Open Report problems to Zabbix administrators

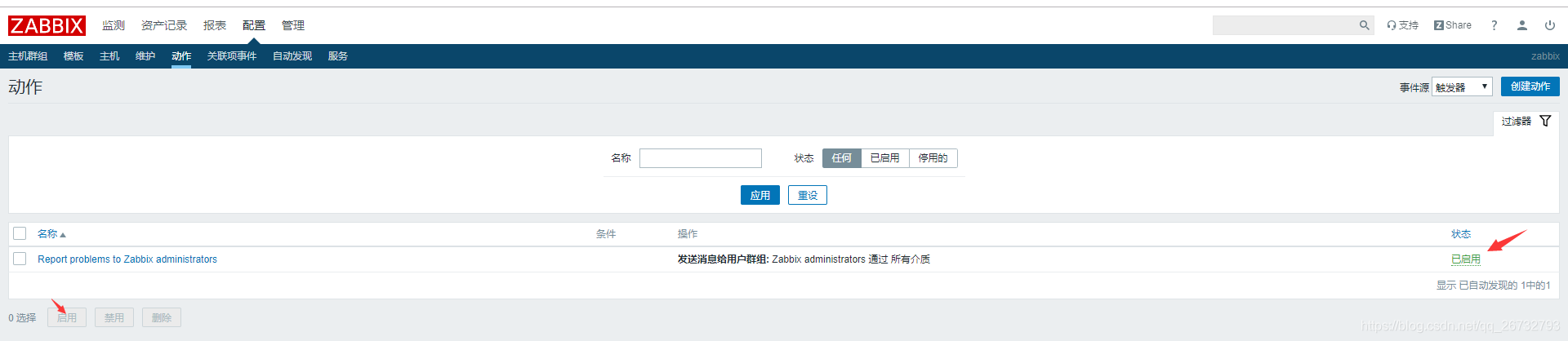click(x=127, y=259)
